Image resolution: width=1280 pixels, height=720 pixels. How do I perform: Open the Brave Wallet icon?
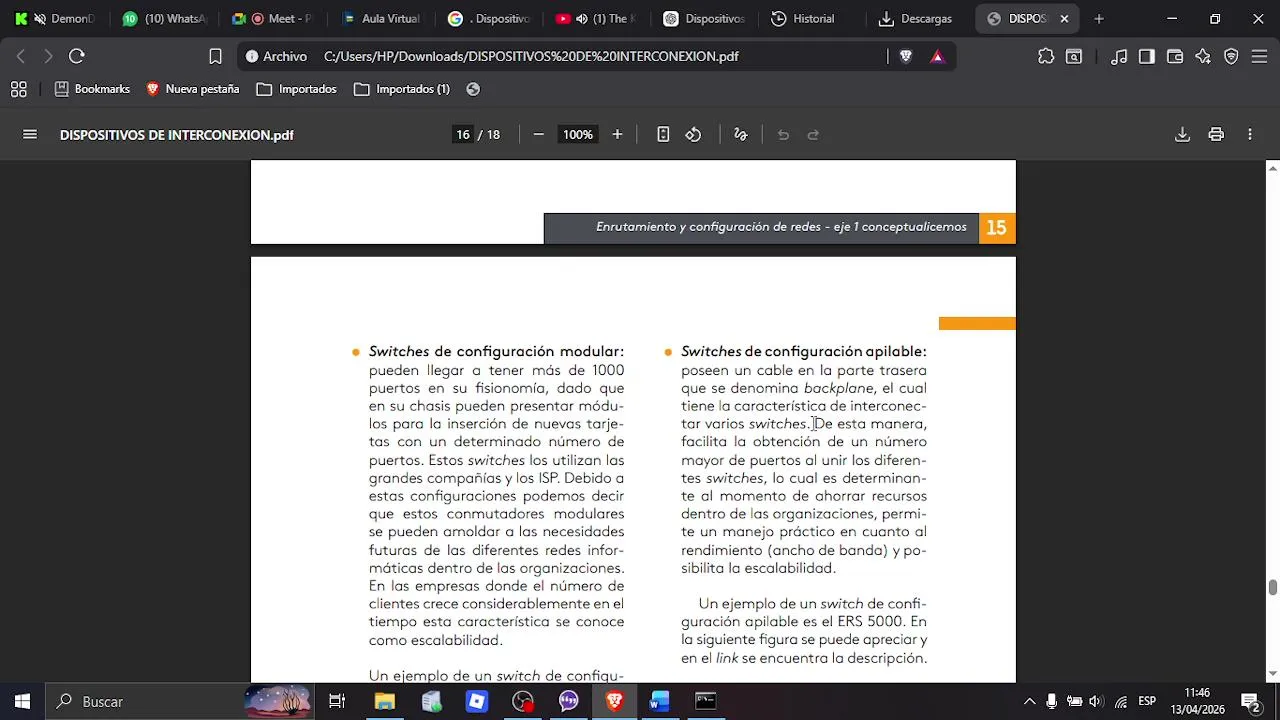coord(1175,57)
